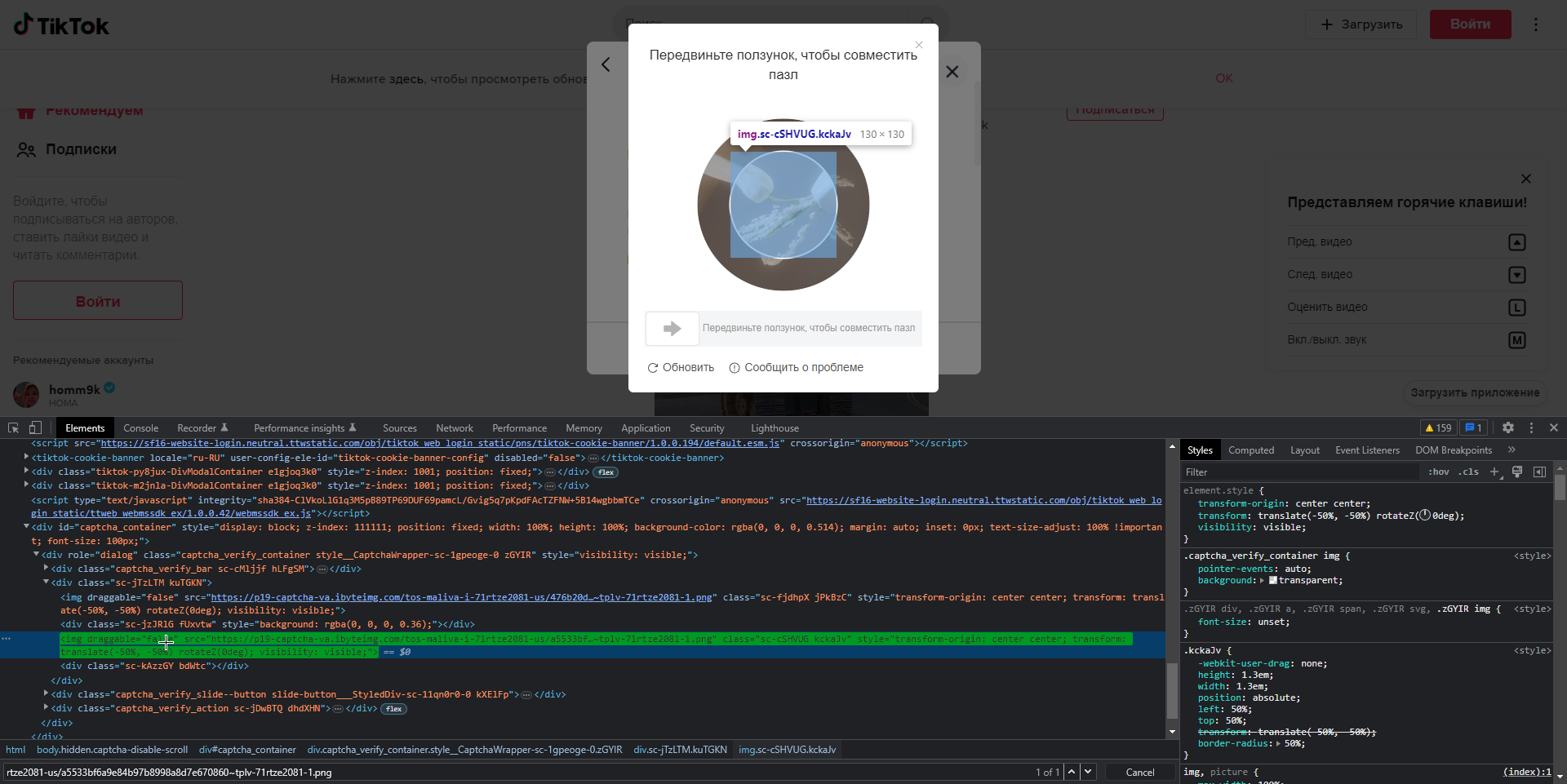
Task: Toggle the :hov element state button
Action: click(1439, 472)
